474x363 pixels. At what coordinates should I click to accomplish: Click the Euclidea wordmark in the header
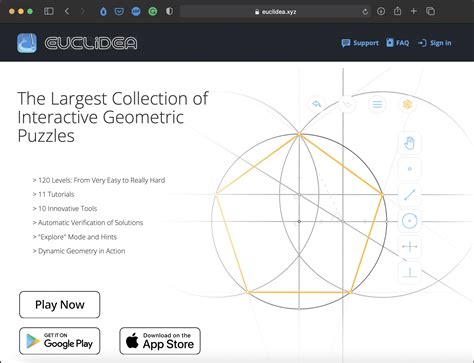[x=91, y=43]
